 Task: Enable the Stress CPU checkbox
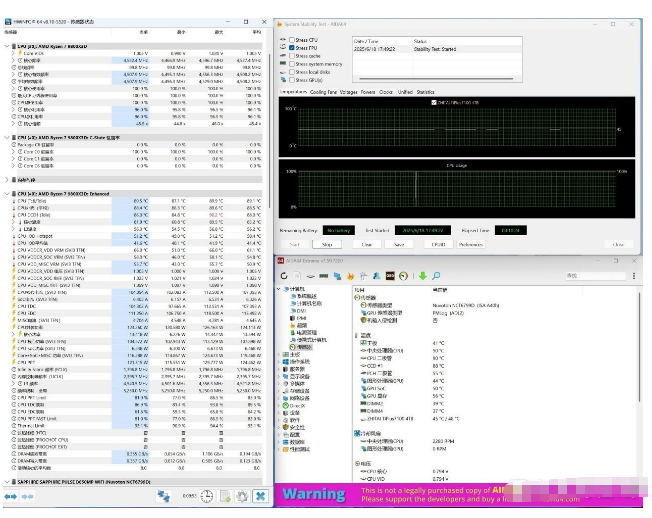pos(290,39)
